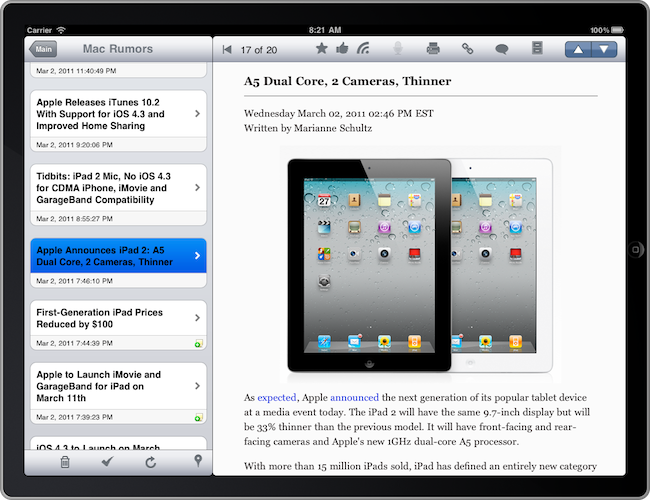The width and height of the screenshot is (650, 500).
Task: Jump to first article icon
Action: (227, 50)
